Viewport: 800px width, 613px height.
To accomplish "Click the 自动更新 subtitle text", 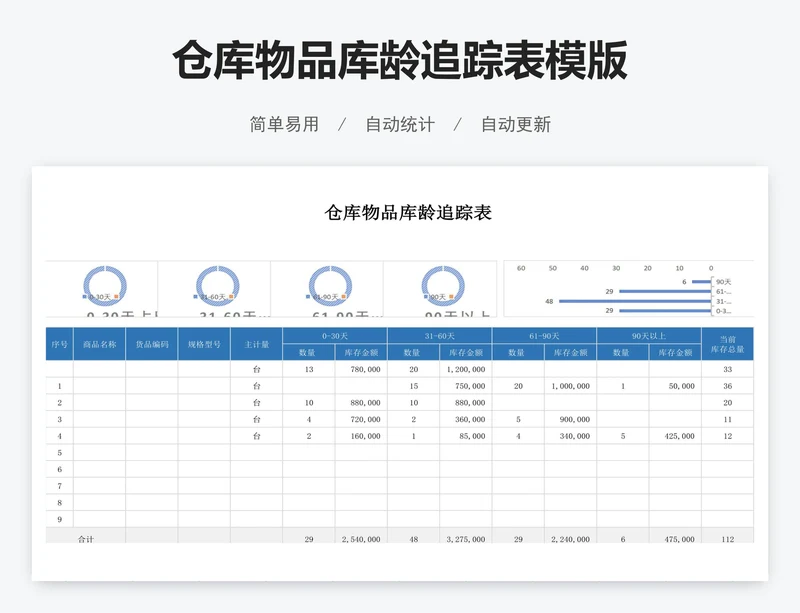I will click(516, 125).
